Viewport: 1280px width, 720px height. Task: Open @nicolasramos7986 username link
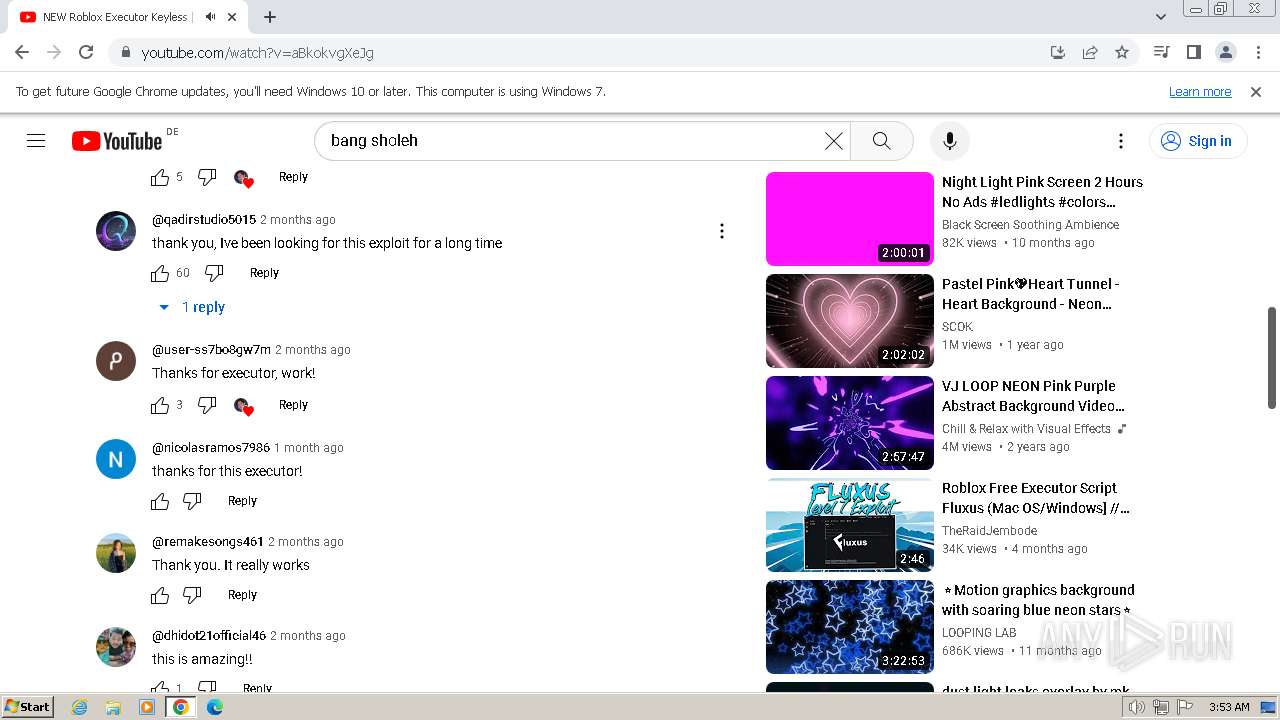coord(211,447)
